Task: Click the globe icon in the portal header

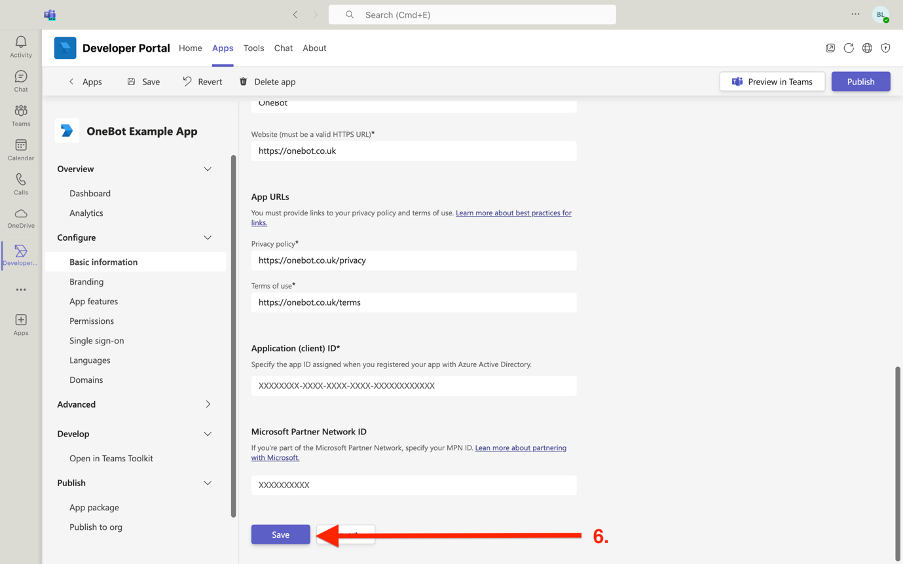Action: (867, 48)
